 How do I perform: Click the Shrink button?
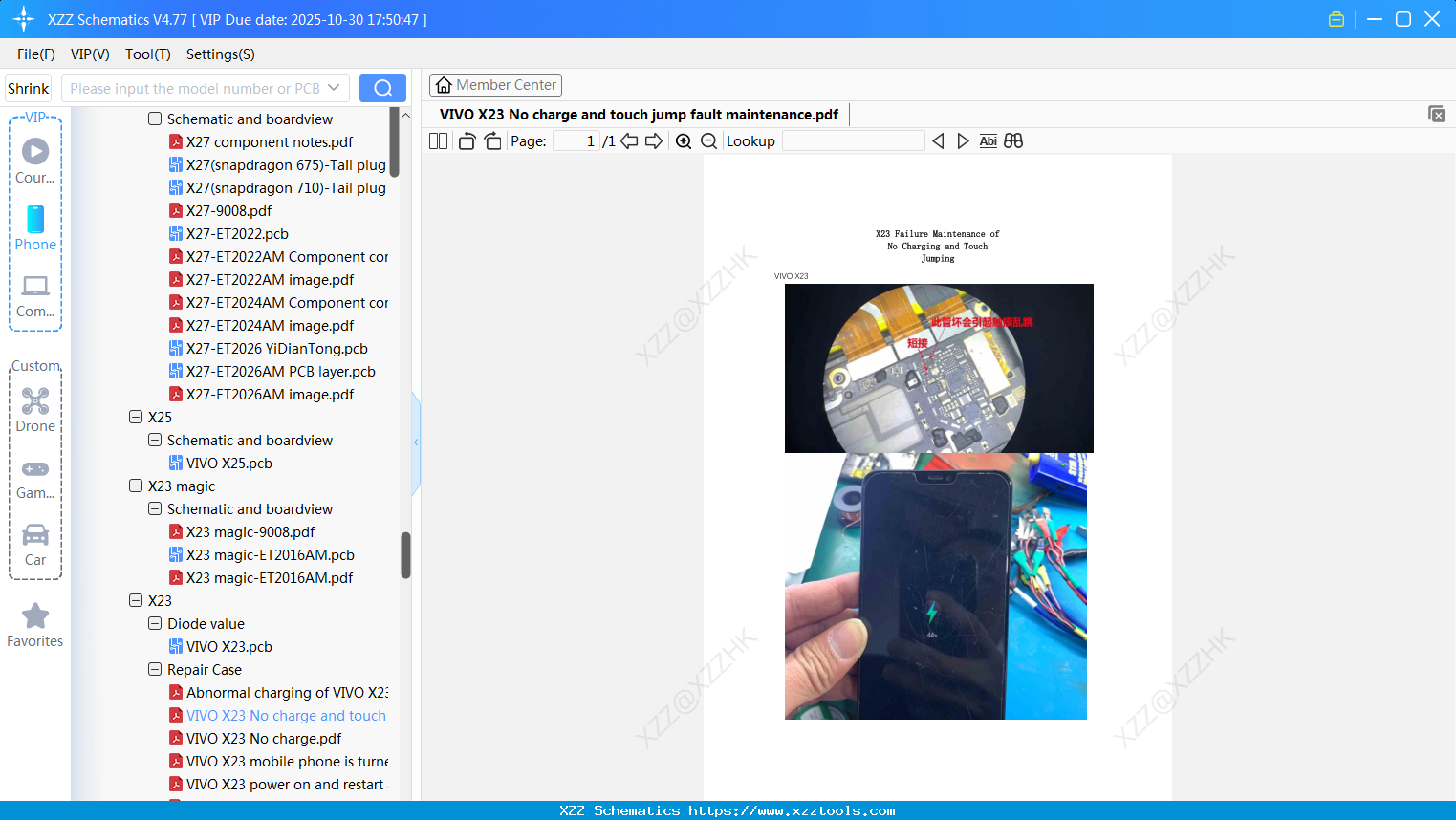pos(27,87)
